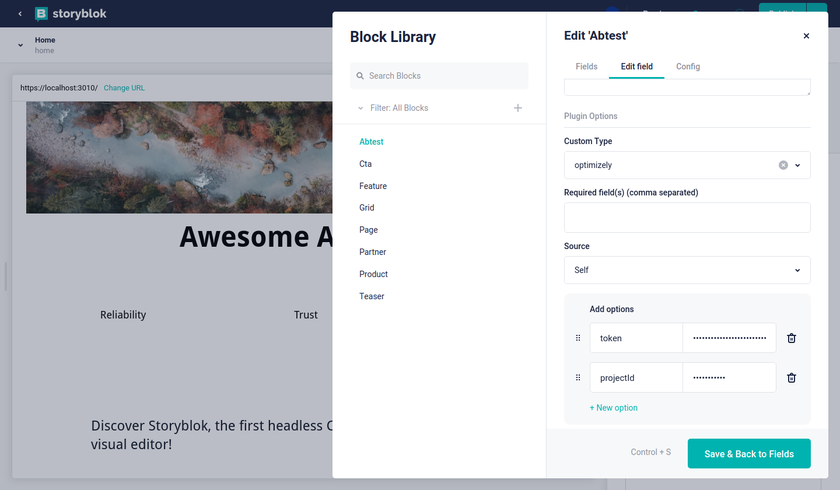Image resolution: width=840 pixels, height=490 pixels.
Task: Delete the projectId option
Action: [x=791, y=378]
